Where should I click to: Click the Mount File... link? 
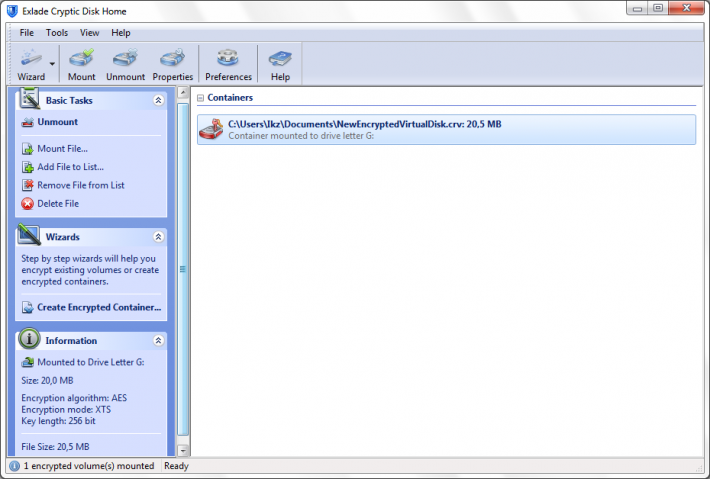(x=62, y=148)
